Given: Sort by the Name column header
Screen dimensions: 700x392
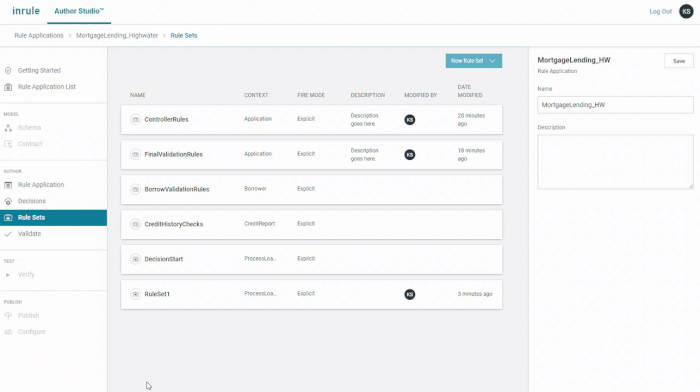Looking at the screenshot, I should (x=138, y=95).
